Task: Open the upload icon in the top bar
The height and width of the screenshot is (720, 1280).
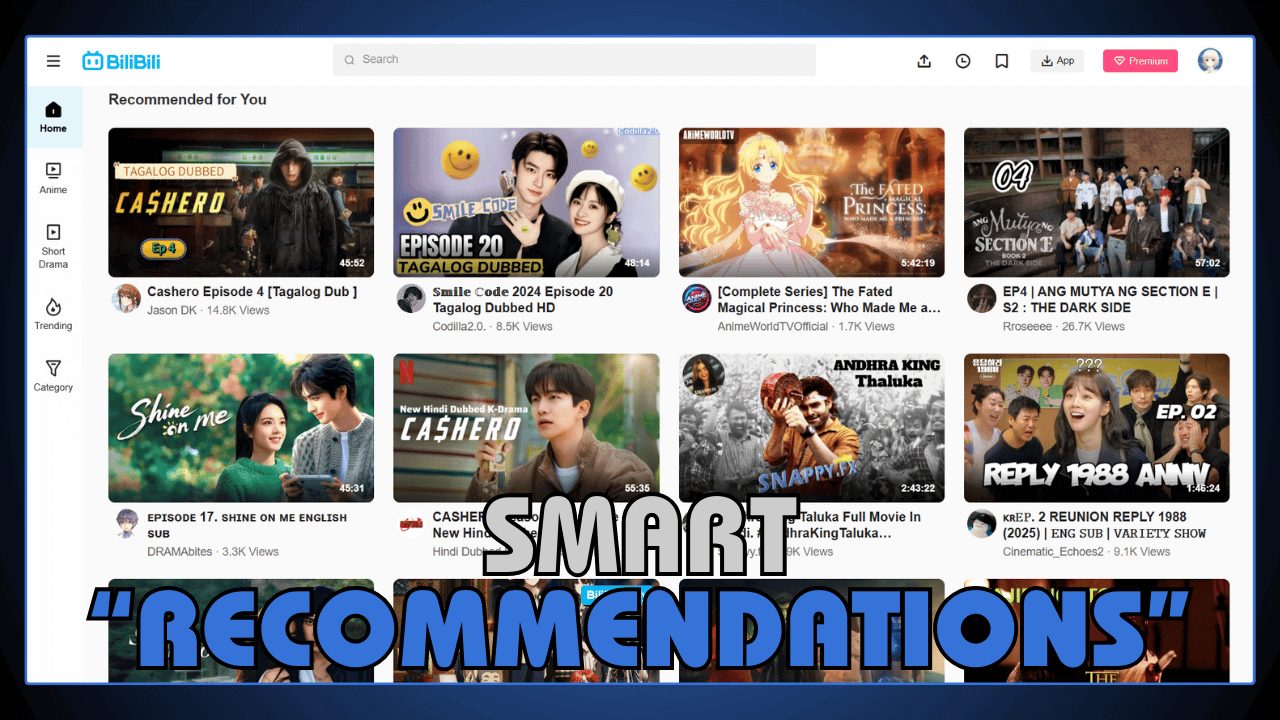Action: pyautogui.click(x=923, y=61)
